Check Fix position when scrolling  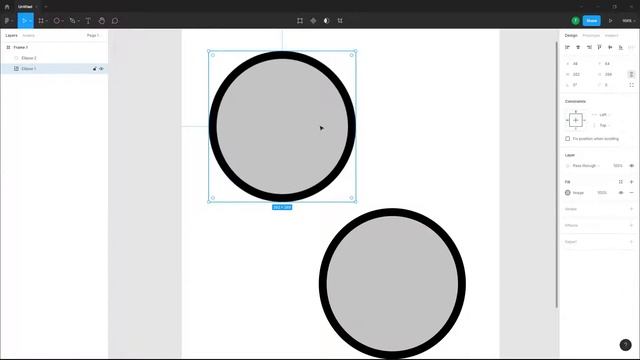coord(568,139)
